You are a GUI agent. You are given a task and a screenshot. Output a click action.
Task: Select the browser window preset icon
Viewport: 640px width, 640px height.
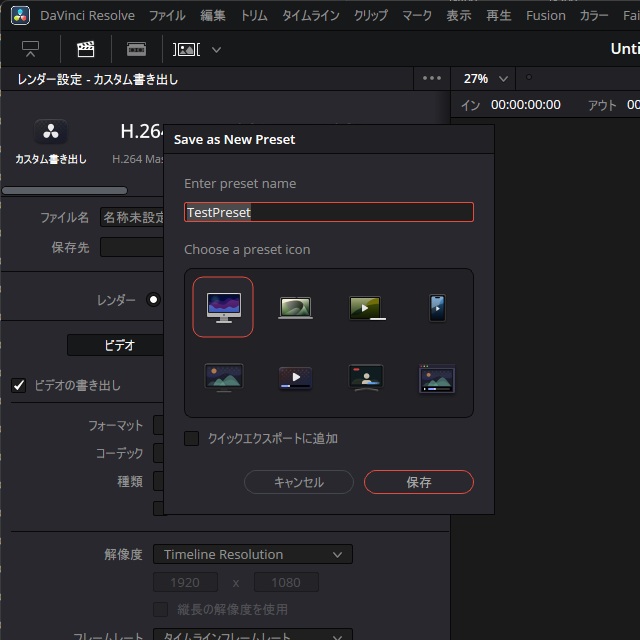point(437,378)
